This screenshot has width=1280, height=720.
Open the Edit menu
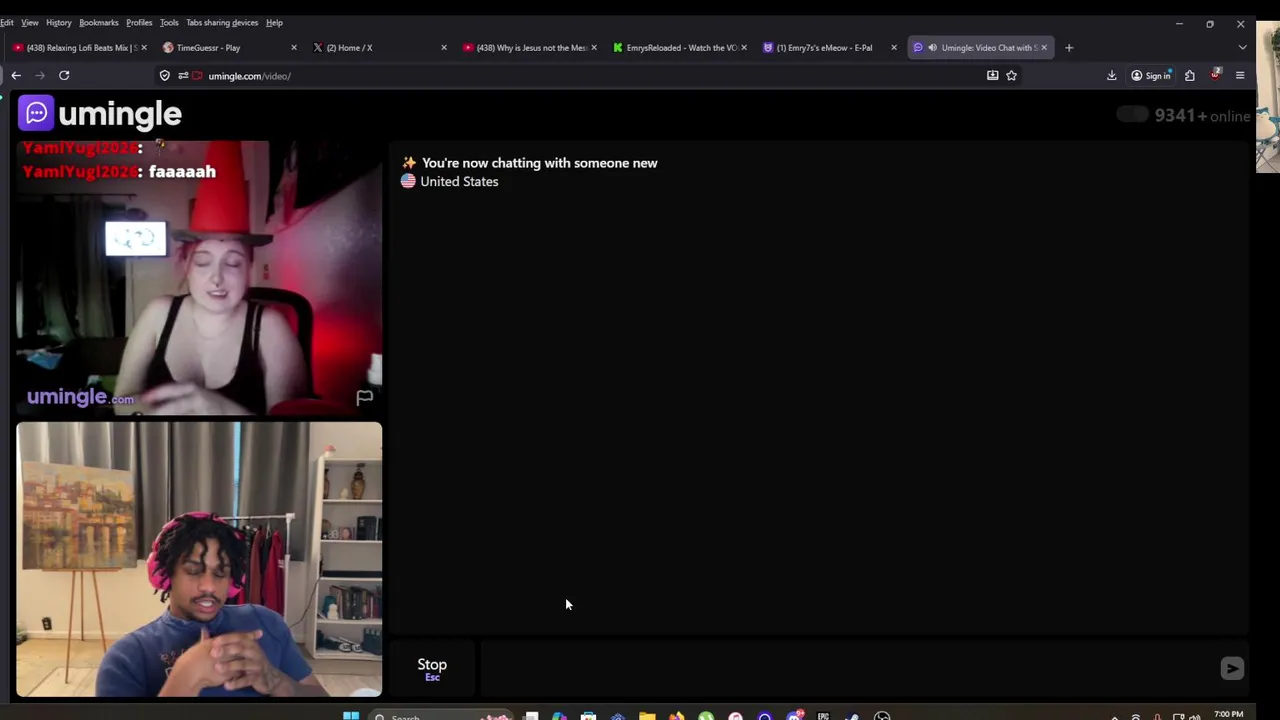pos(7,22)
